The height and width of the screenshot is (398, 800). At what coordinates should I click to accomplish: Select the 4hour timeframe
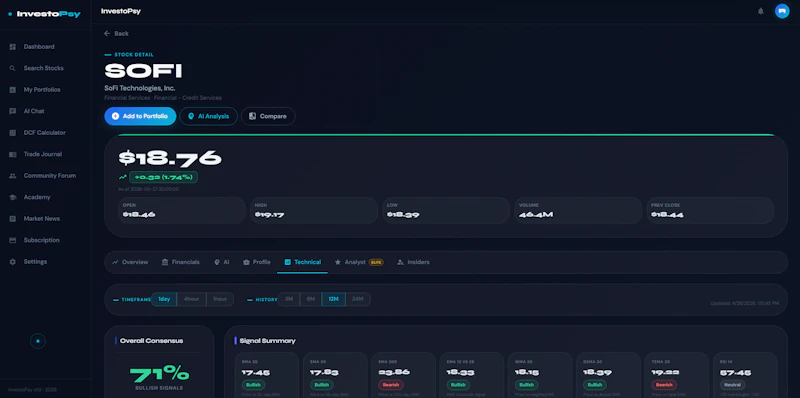(x=191, y=300)
